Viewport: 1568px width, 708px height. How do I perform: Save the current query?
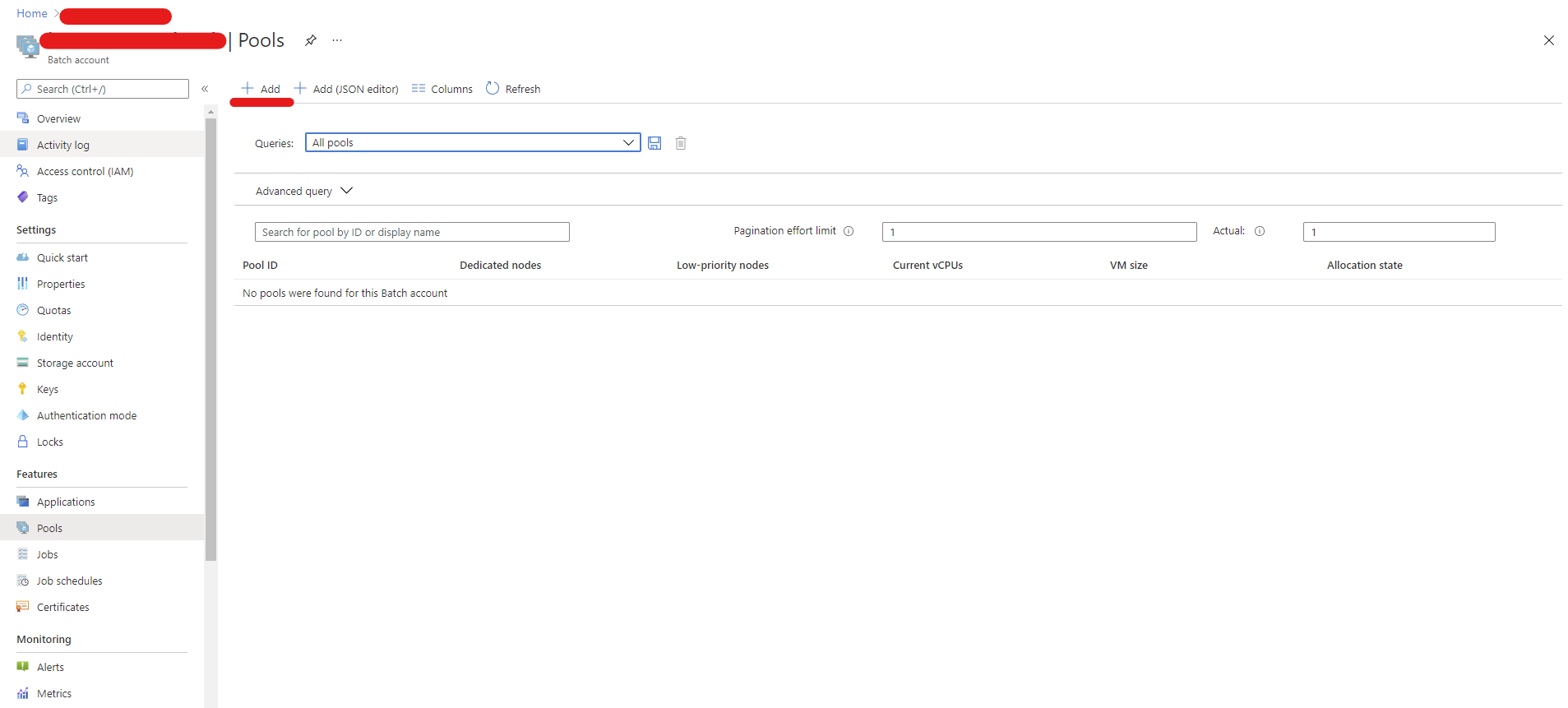point(654,143)
